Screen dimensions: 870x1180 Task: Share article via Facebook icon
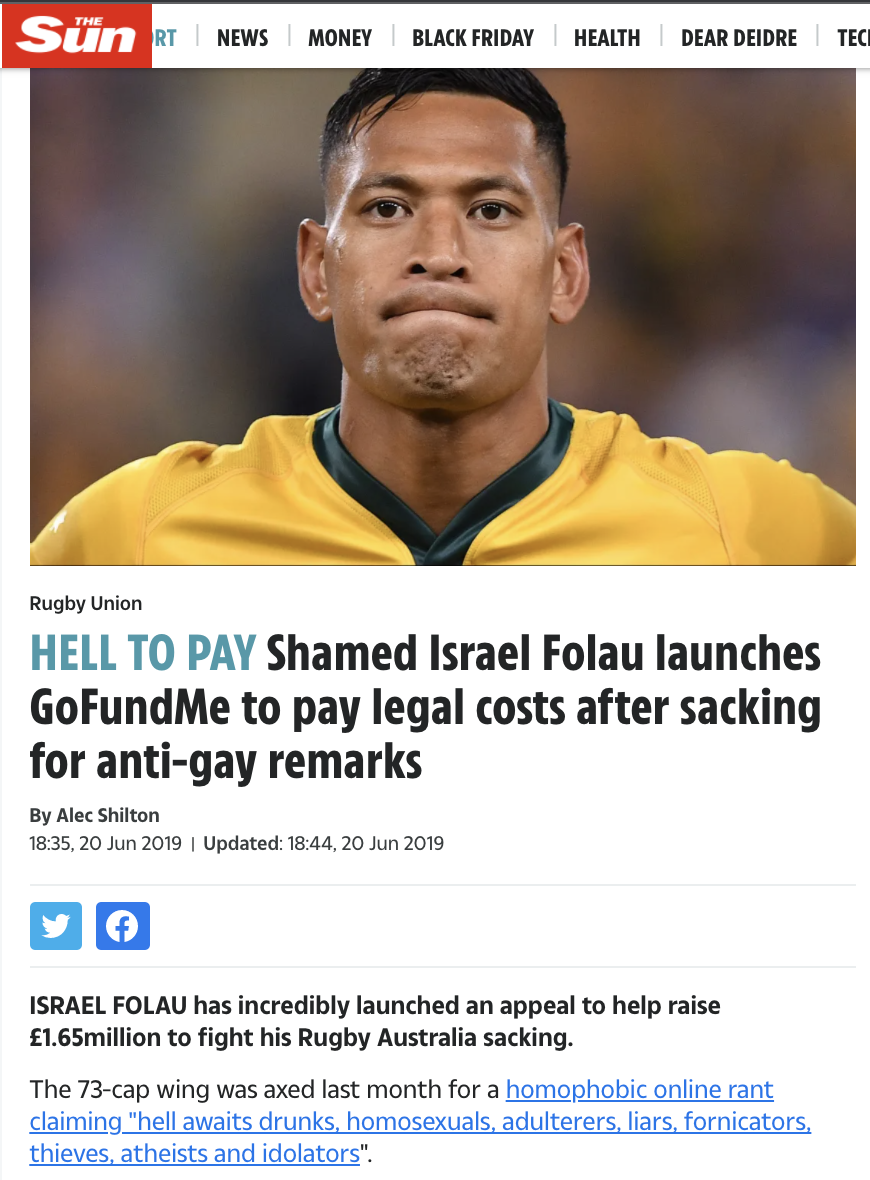[123, 926]
